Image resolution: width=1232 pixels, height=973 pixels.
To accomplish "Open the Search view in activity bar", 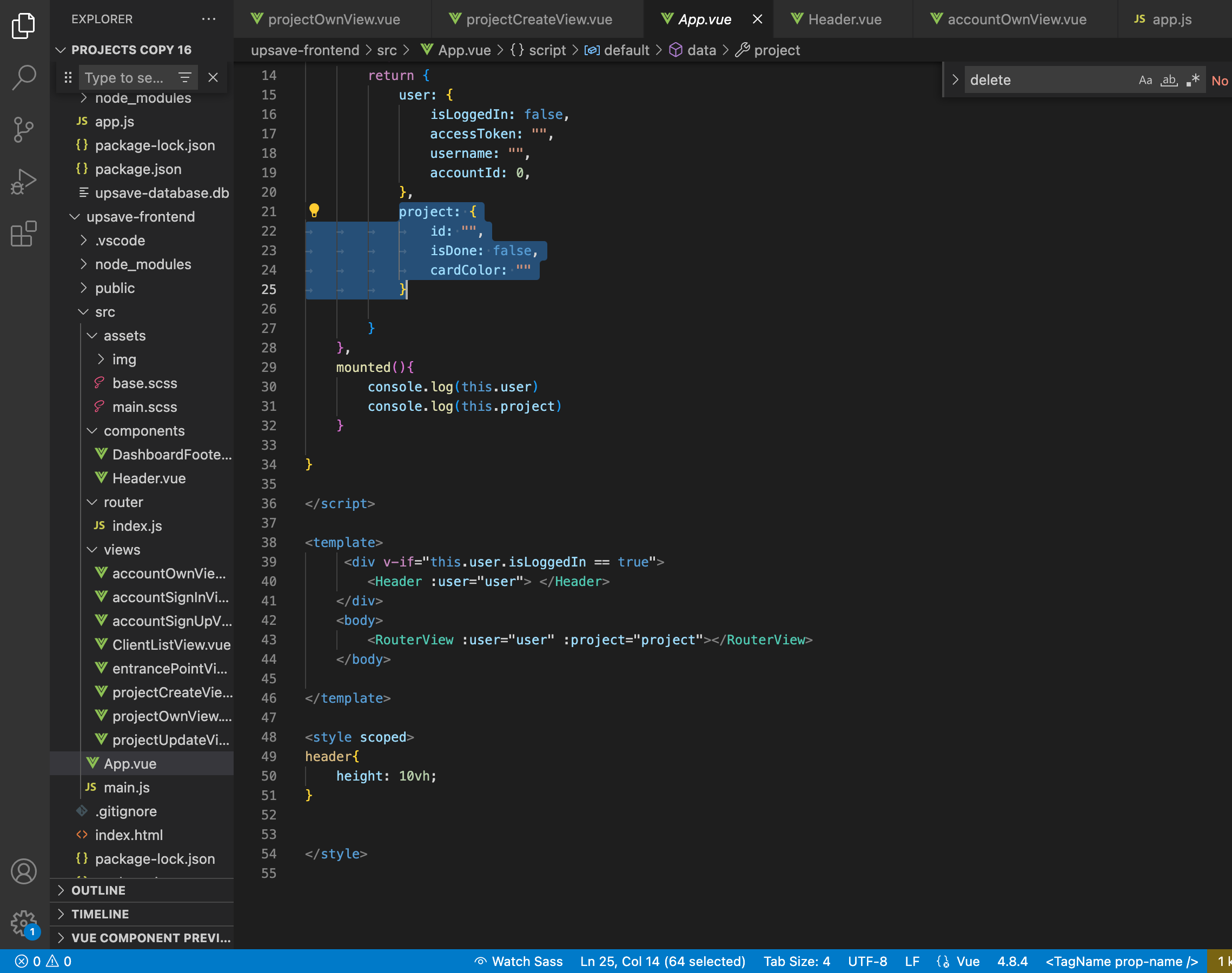I will [23, 77].
